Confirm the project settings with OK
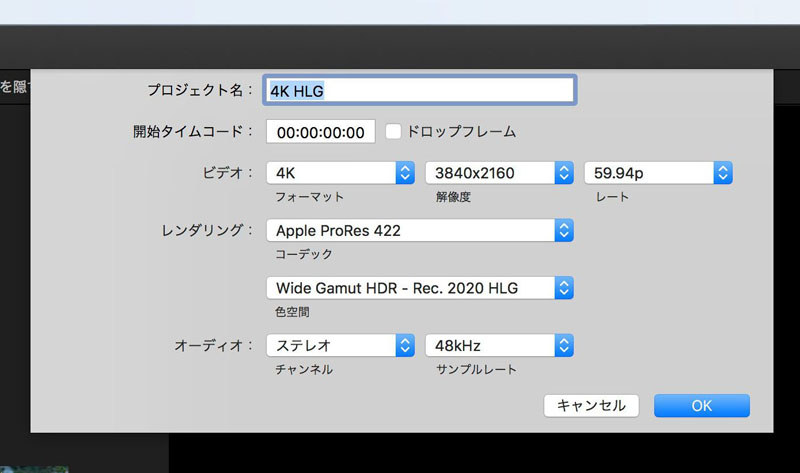Image resolution: width=800 pixels, height=473 pixels. tap(701, 405)
